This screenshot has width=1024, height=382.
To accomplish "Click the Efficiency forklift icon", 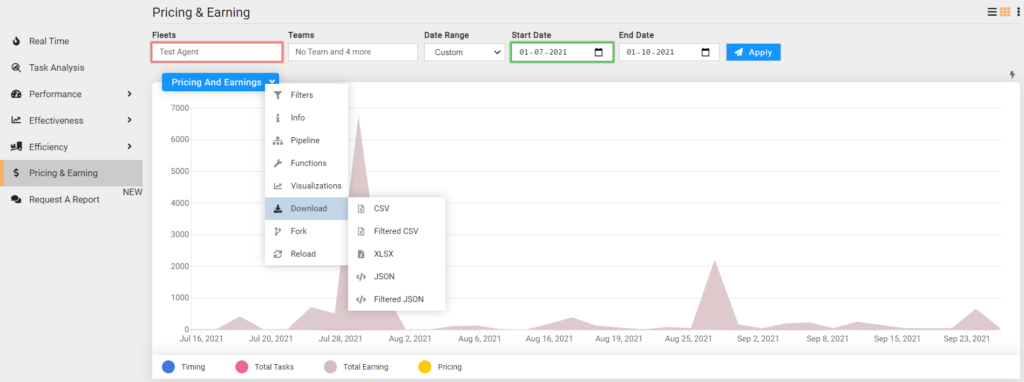I will point(16,147).
